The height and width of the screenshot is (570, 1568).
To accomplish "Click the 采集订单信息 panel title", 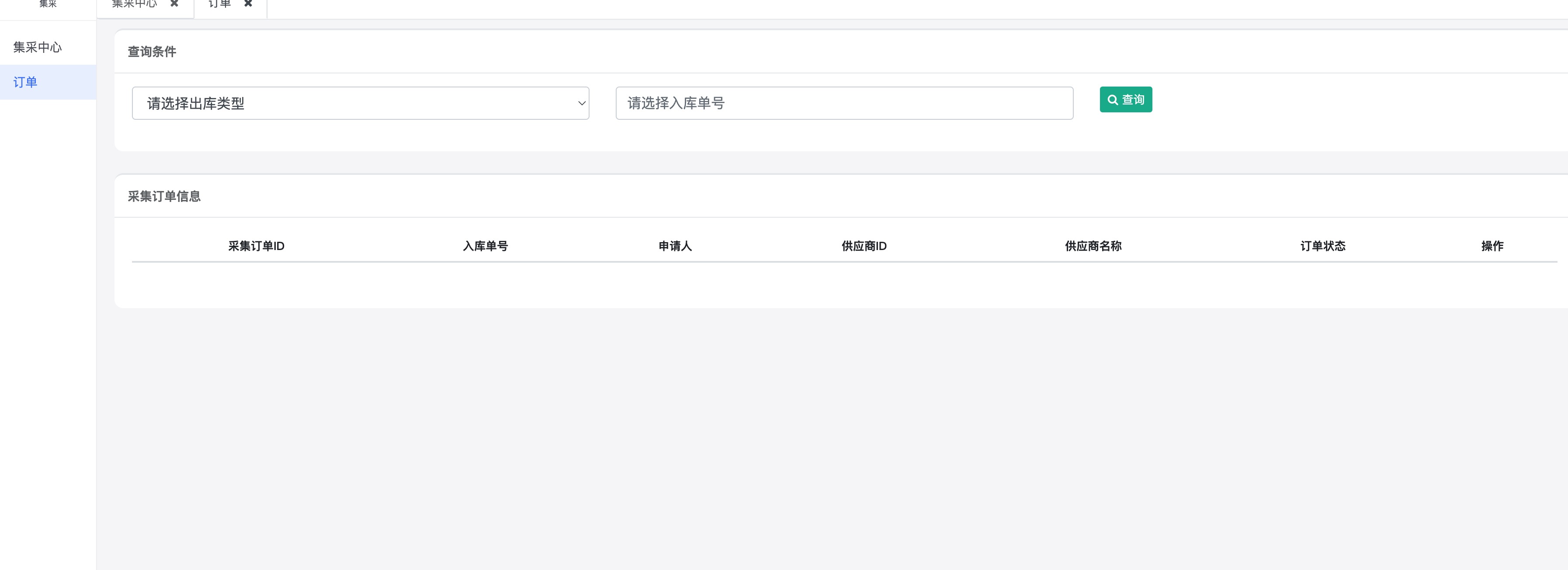I will point(164,196).
